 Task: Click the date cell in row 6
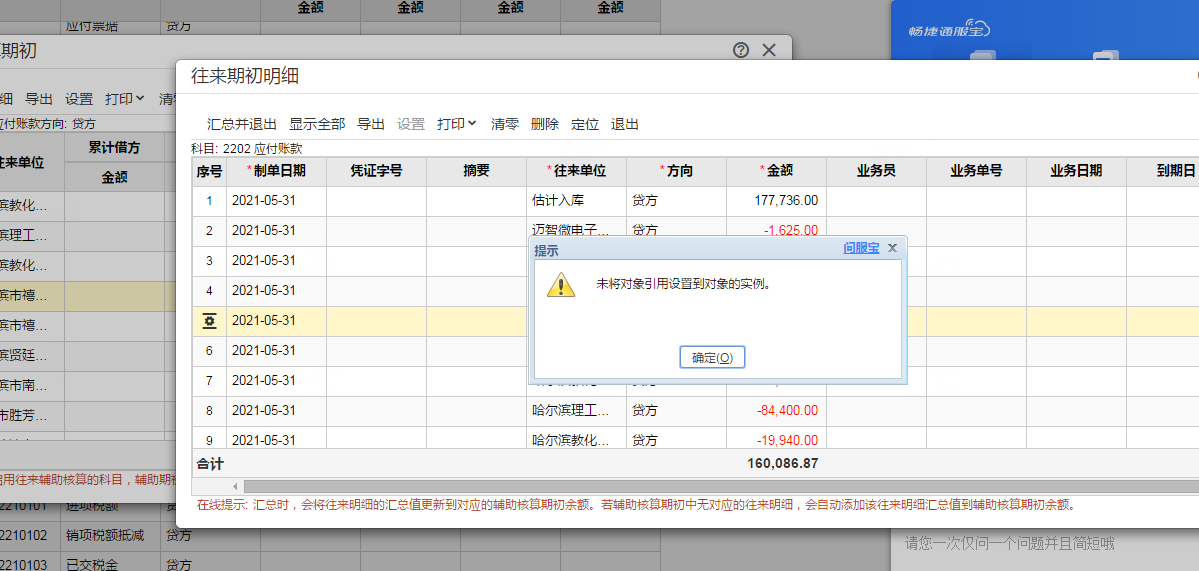point(276,351)
